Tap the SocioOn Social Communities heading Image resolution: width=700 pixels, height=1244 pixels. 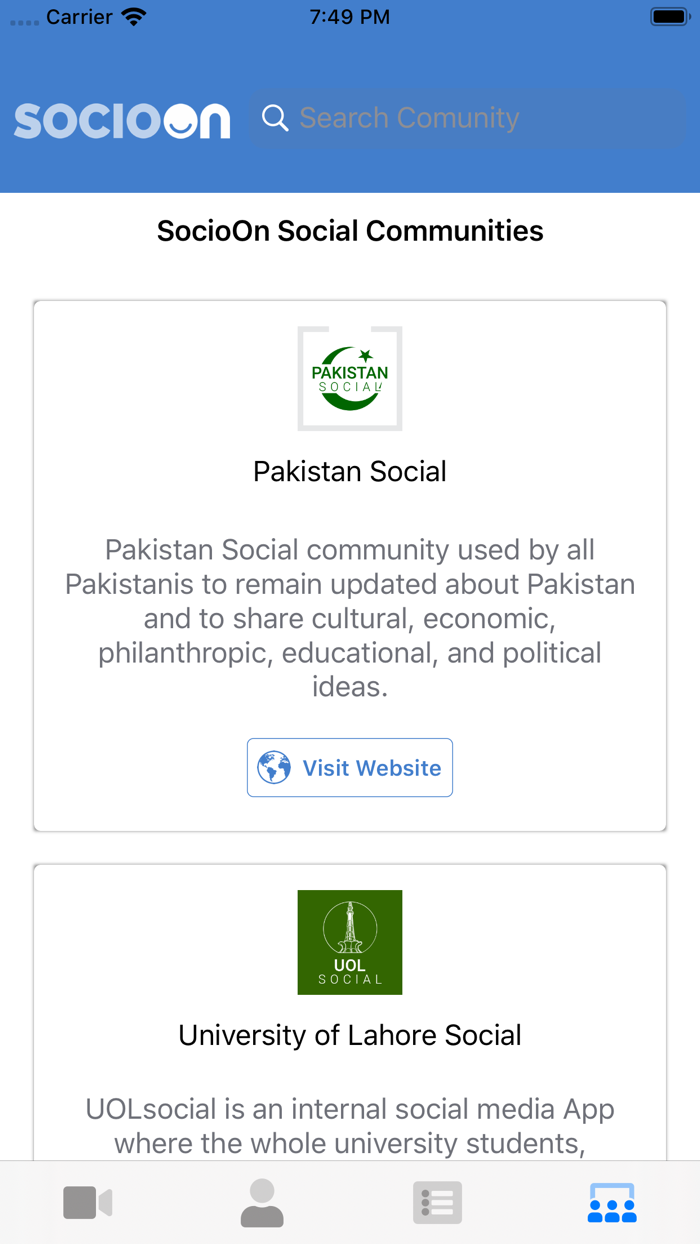tap(349, 231)
